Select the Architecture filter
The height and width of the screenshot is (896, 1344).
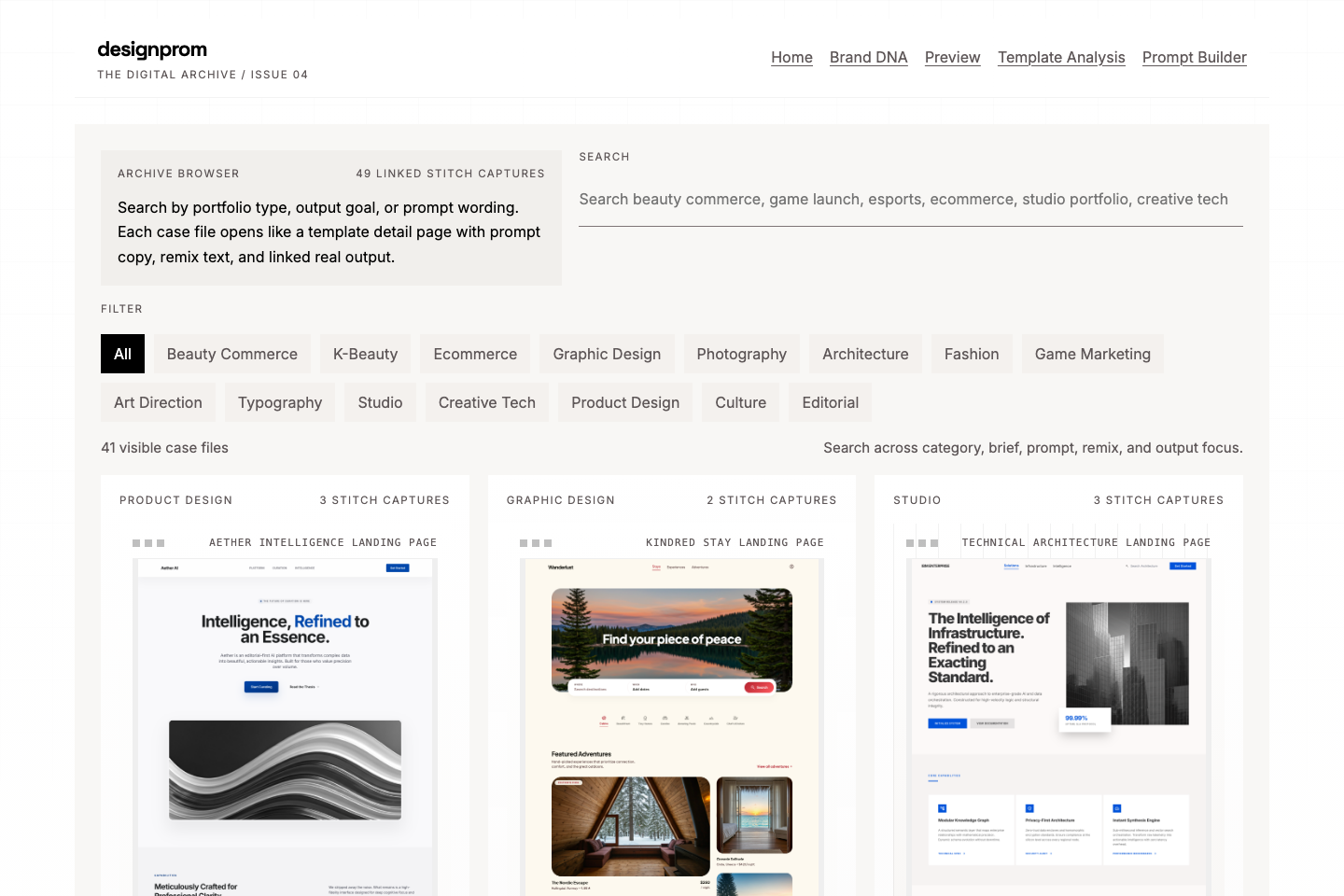[865, 354]
